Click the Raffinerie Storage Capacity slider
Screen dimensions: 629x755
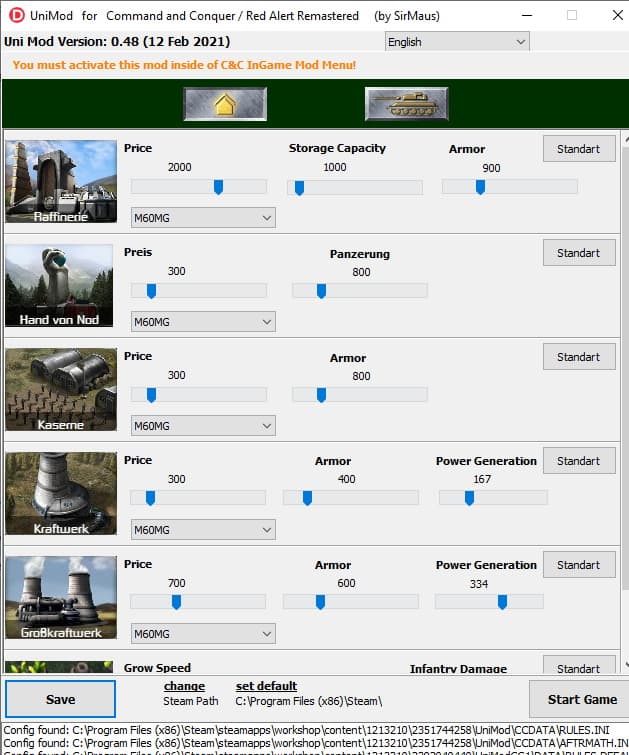point(355,187)
